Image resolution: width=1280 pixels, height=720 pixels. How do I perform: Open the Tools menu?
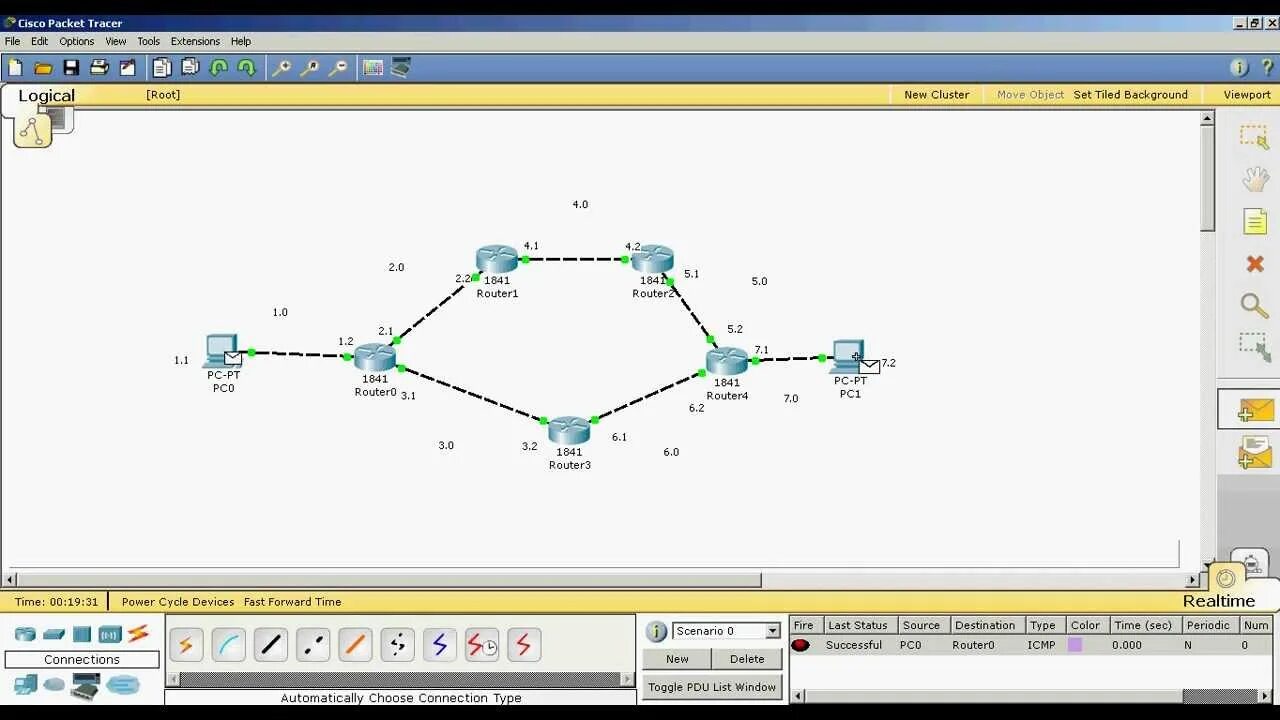click(148, 41)
